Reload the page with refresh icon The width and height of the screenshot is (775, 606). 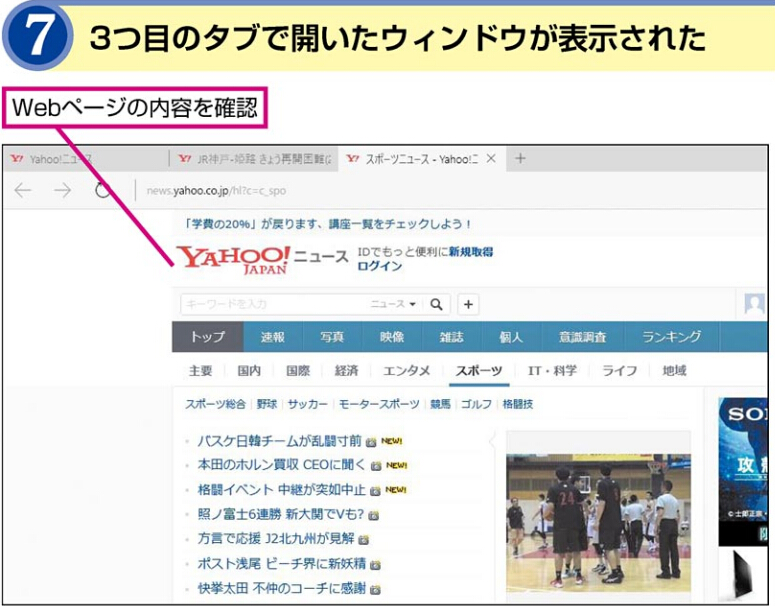coord(103,190)
